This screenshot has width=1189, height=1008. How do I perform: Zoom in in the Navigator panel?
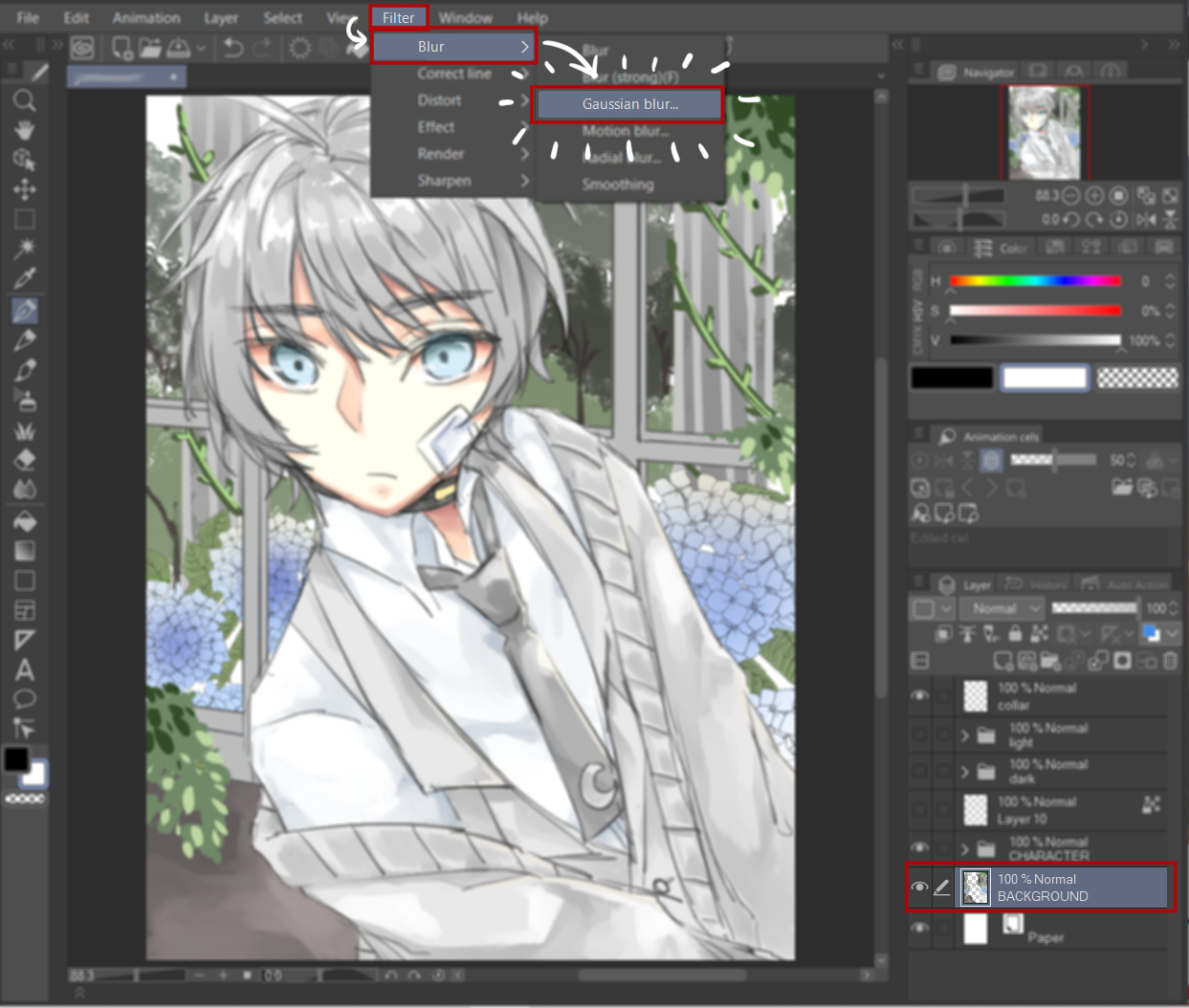[1094, 195]
